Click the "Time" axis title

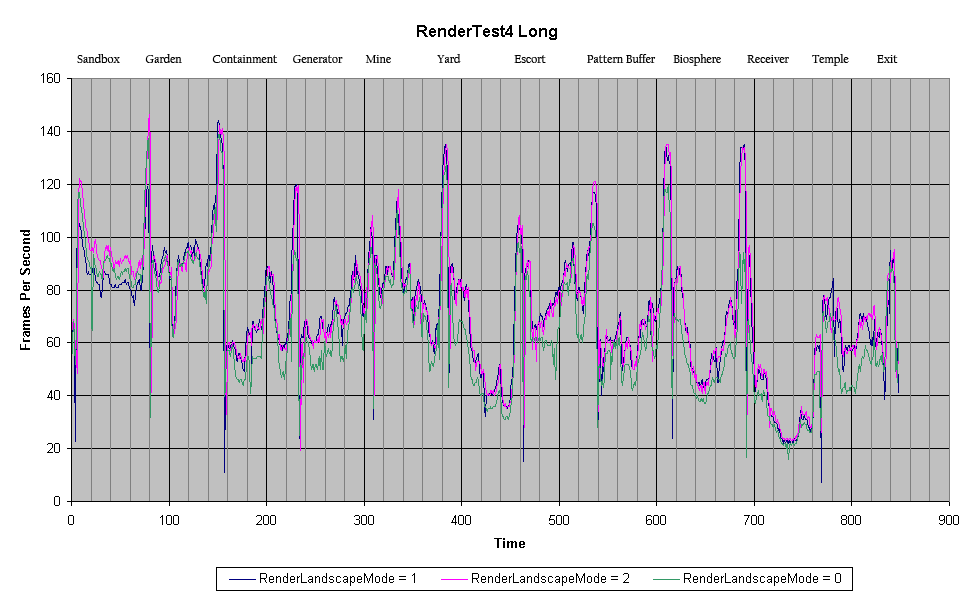tap(510, 544)
